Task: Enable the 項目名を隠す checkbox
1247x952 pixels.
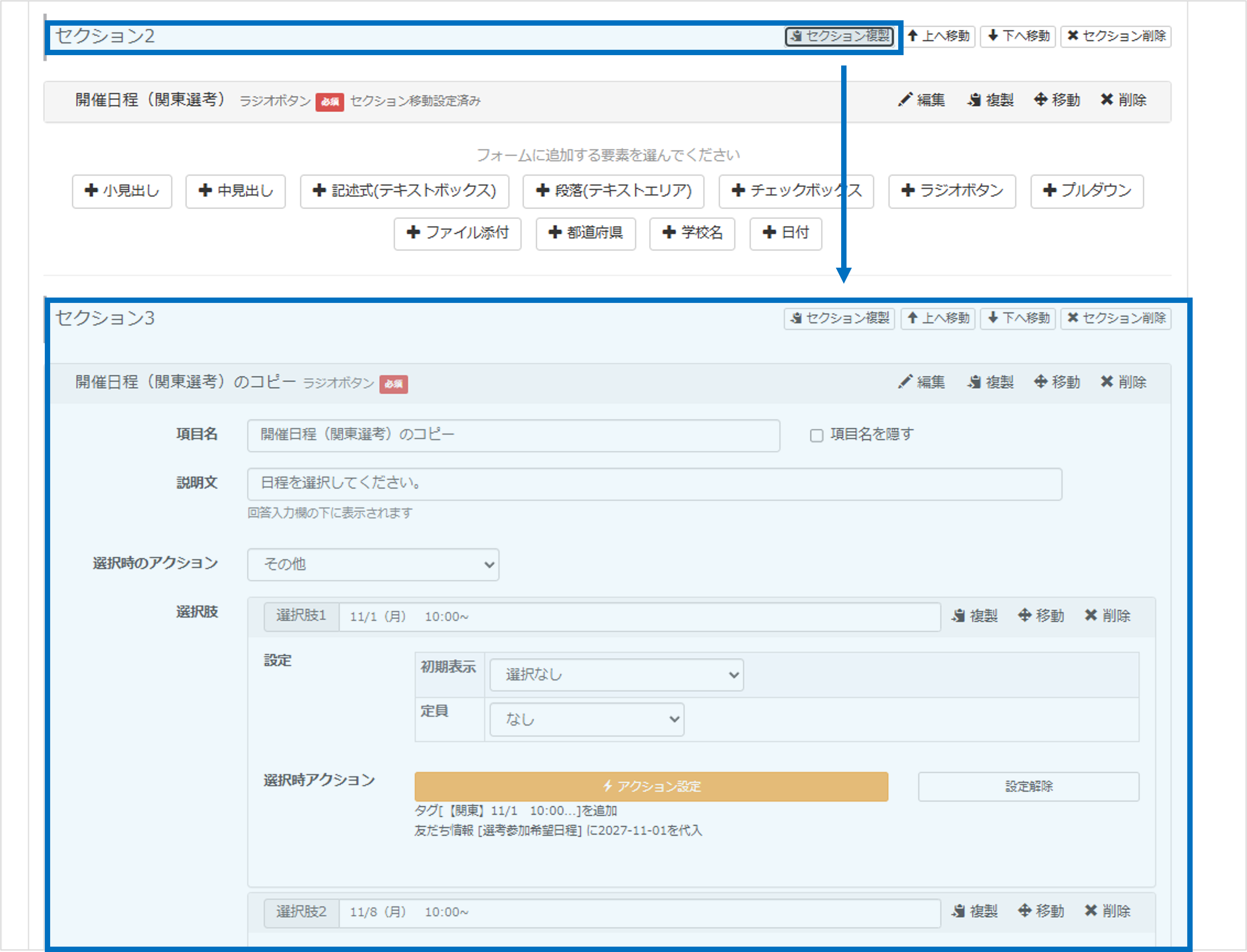Action: click(816, 435)
